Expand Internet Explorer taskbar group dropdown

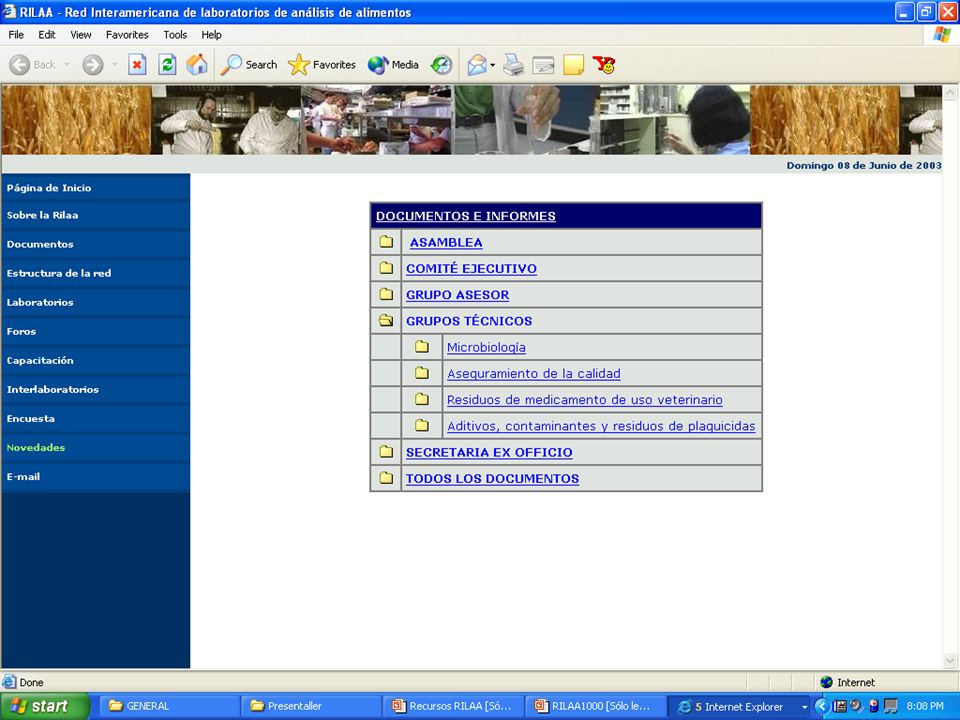[x=804, y=707]
